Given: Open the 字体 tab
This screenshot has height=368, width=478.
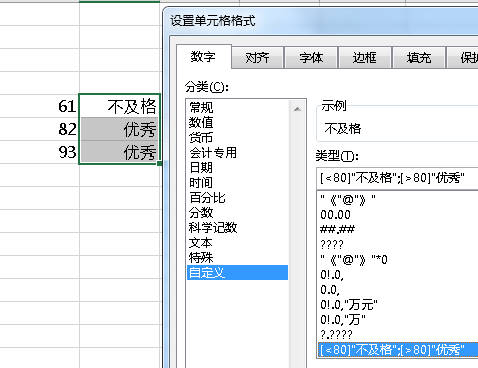Looking at the screenshot, I should pyautogui.click(x=311, y=58).
